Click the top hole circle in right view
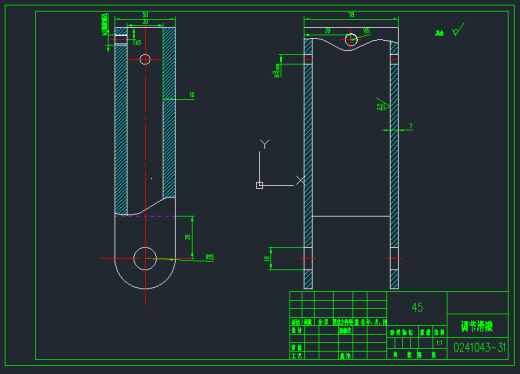 point(351,39)
